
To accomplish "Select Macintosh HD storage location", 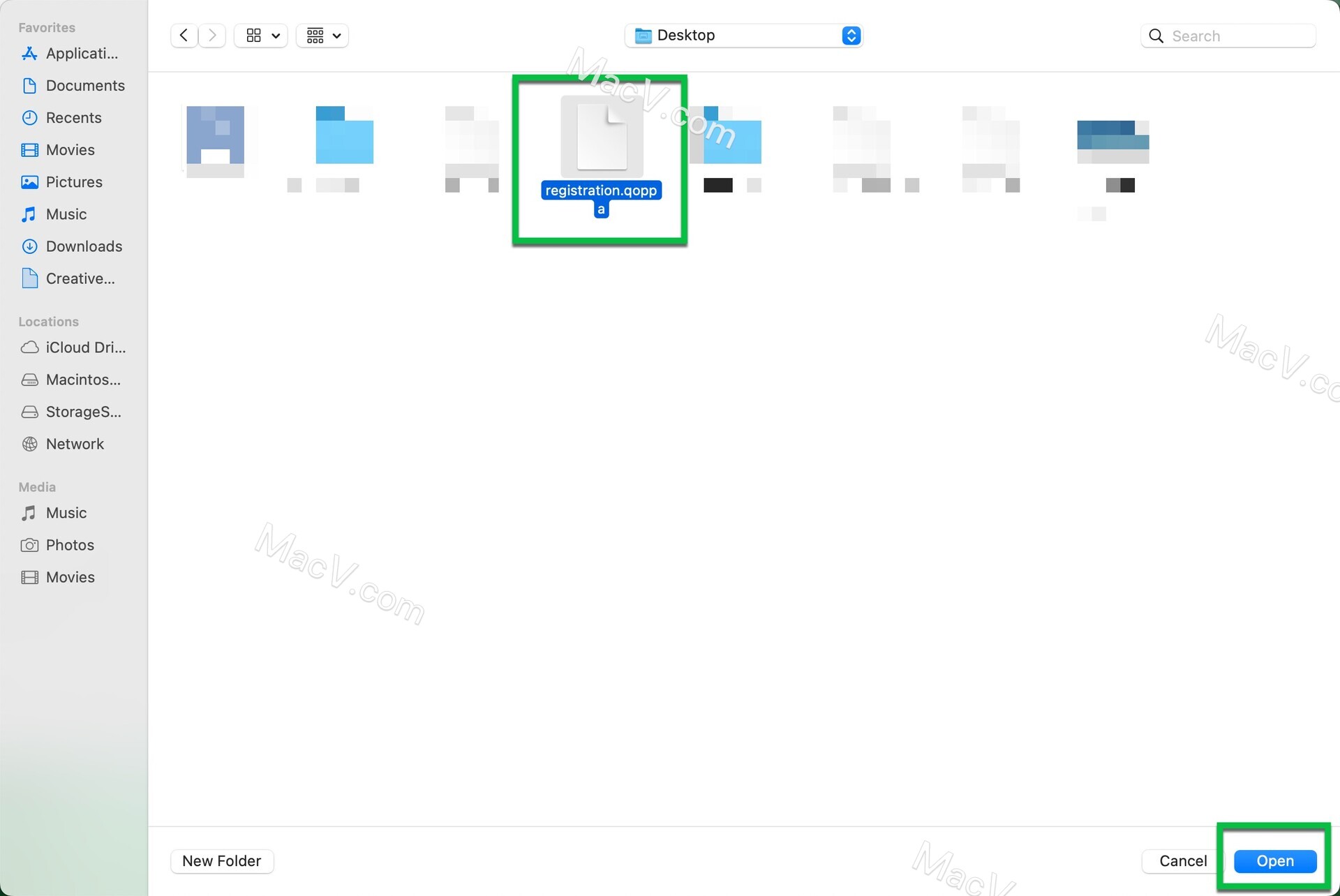I will point(83,380).
